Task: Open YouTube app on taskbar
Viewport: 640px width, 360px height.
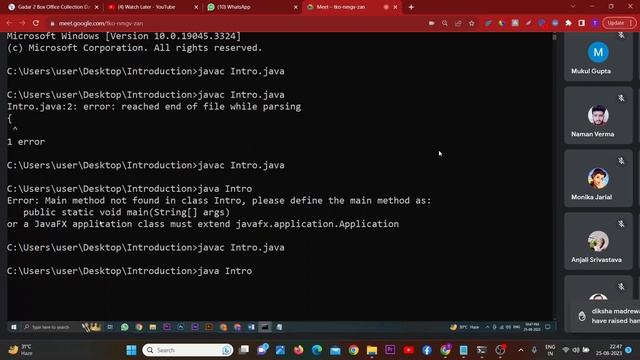Action: (x=408, y=350)
